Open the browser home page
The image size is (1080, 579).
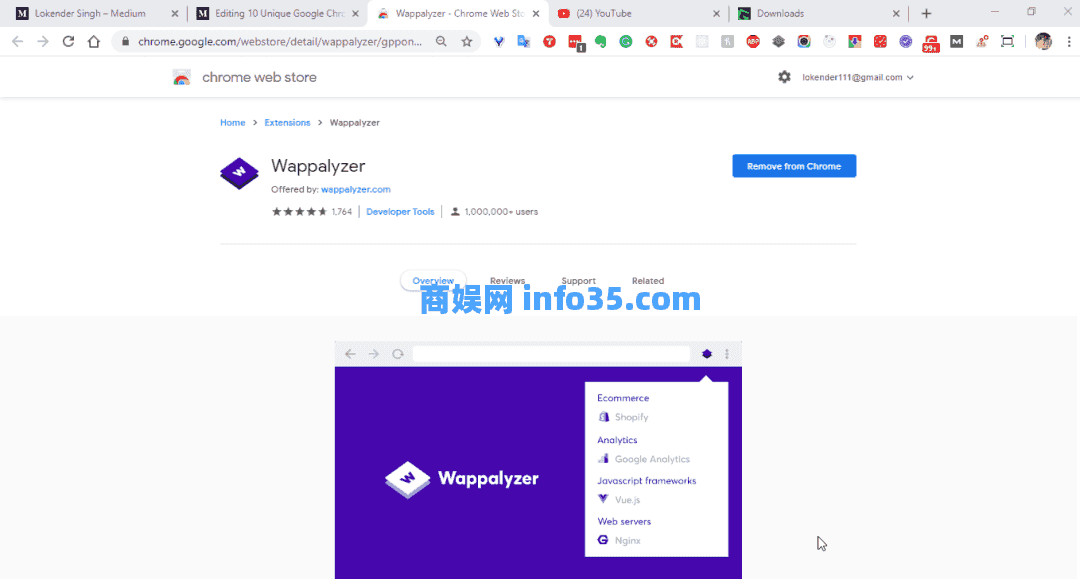click(x=94, y=41)
